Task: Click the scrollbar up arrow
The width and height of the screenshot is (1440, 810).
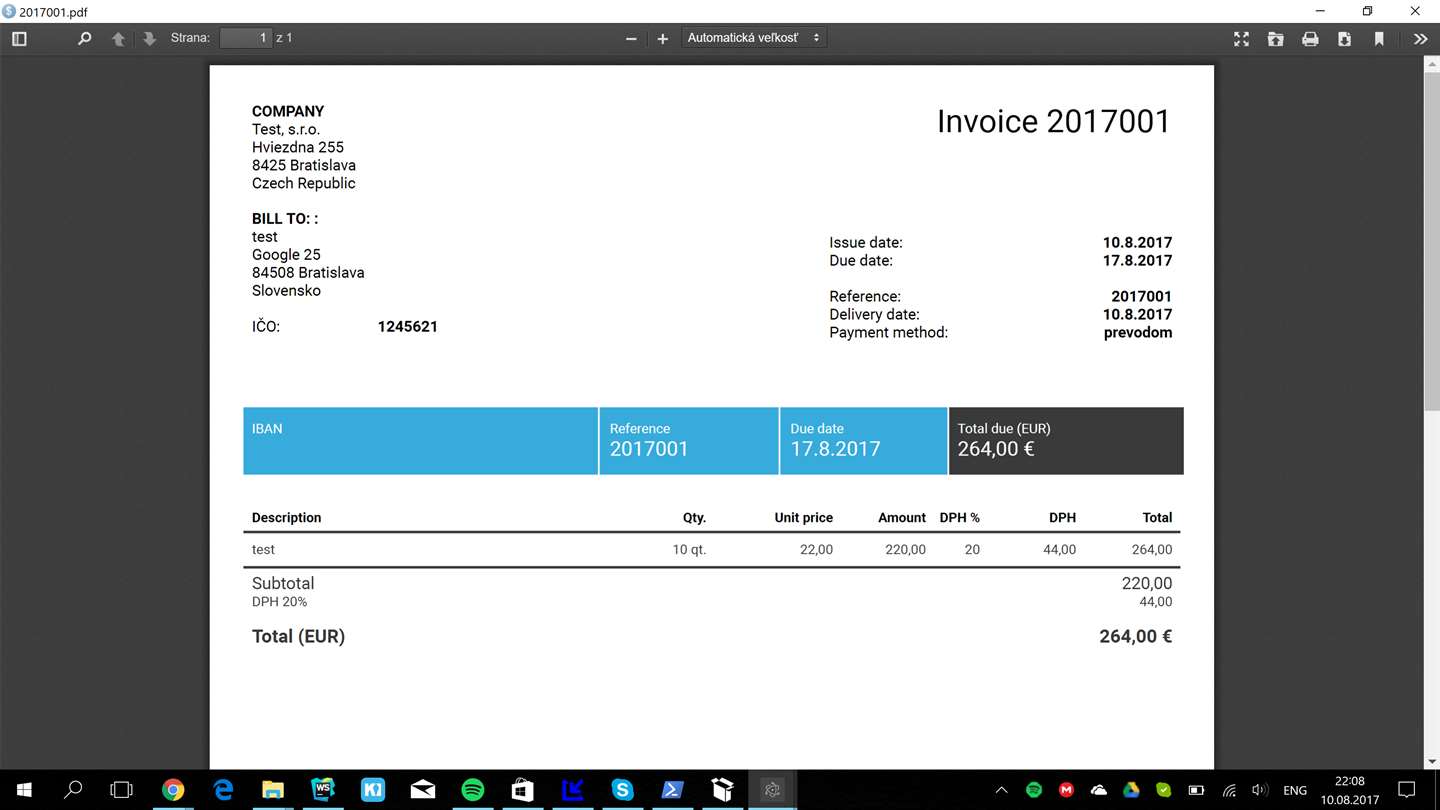Action: click(1431, 63)
